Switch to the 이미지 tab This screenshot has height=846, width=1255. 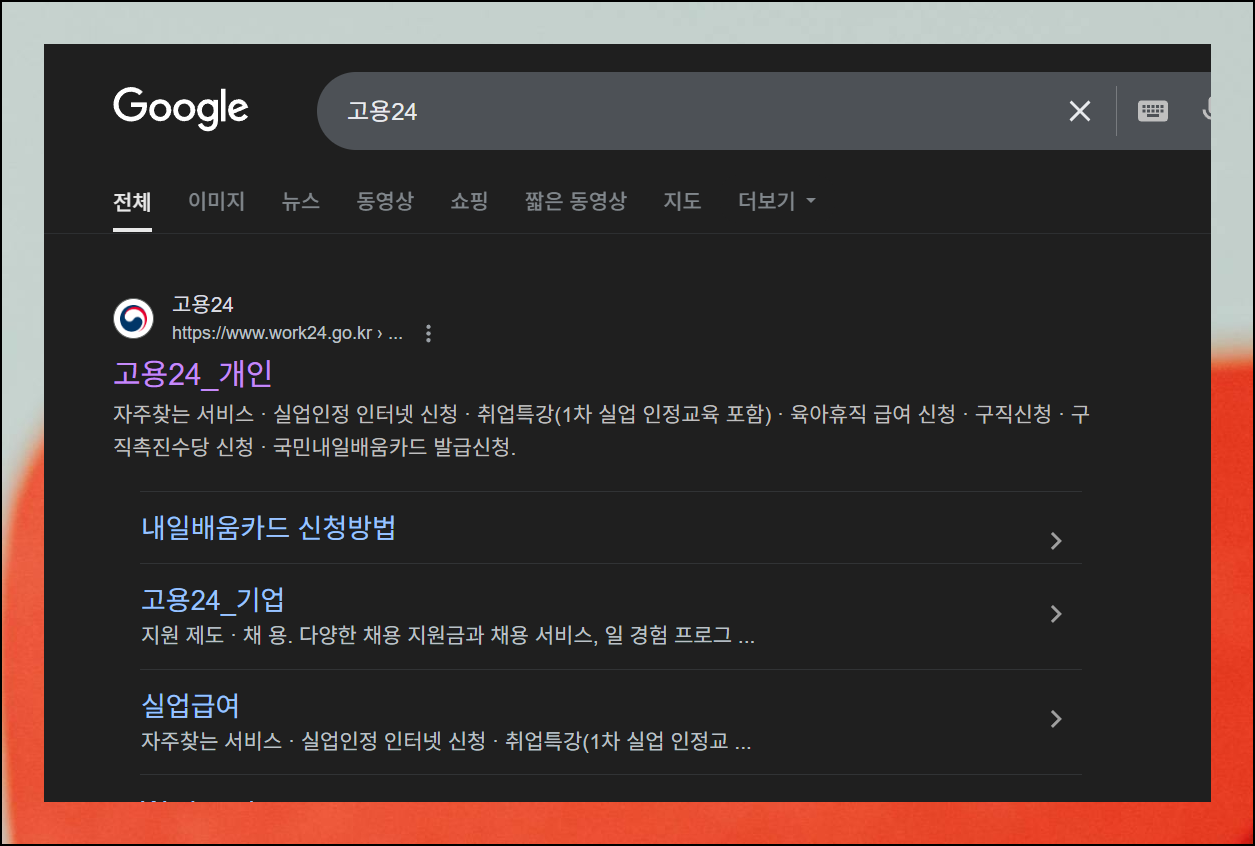(x=216, y=201)
